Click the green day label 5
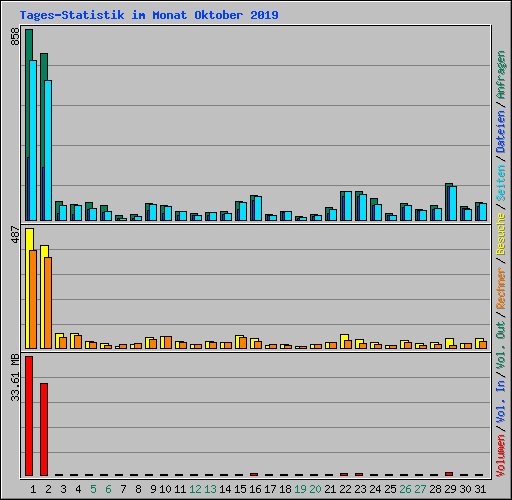 [x=93, y=489]
